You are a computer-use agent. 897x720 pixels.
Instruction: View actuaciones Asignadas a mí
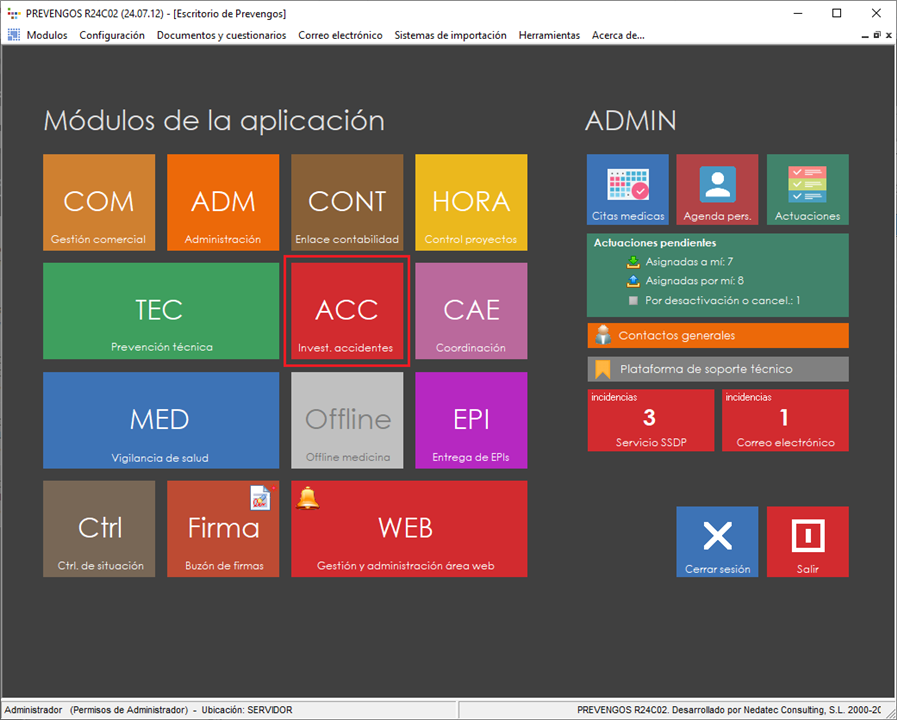(x=689, y=262)
